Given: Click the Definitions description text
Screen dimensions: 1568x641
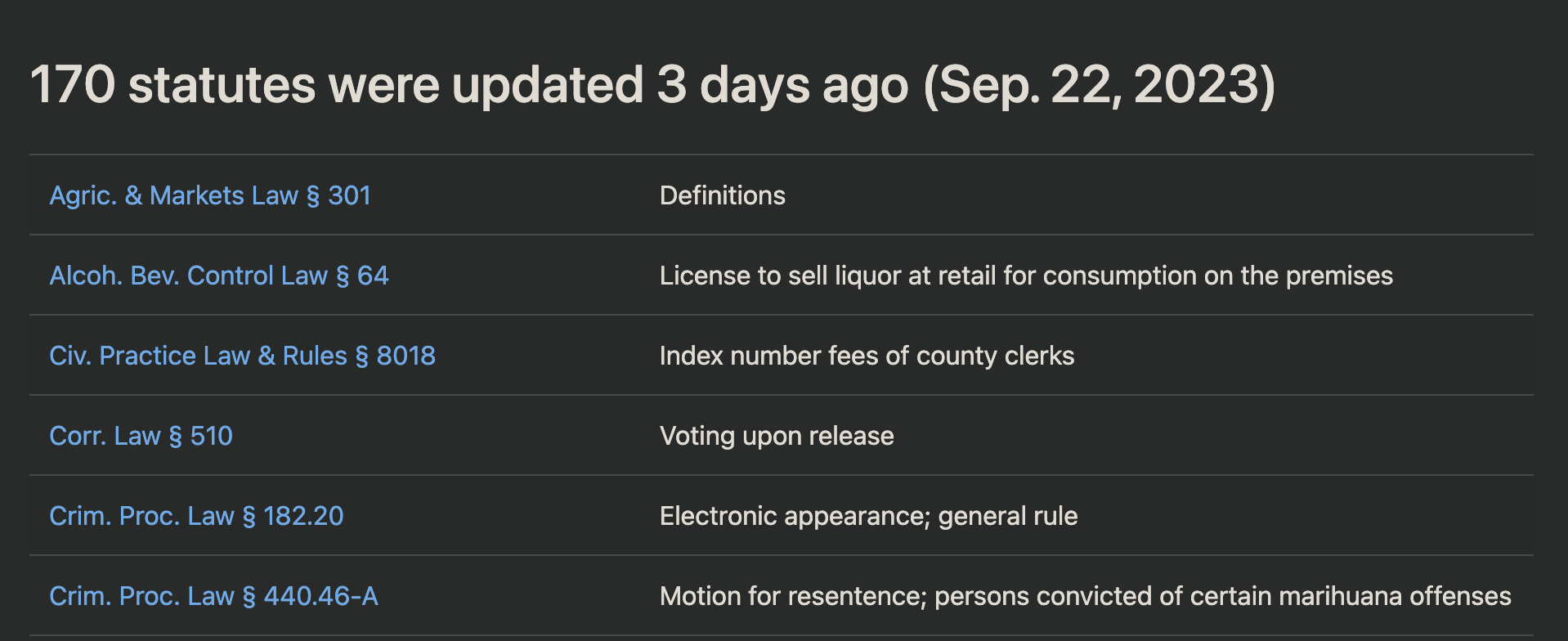Looking at the screenshot, I should click(723, 195).
